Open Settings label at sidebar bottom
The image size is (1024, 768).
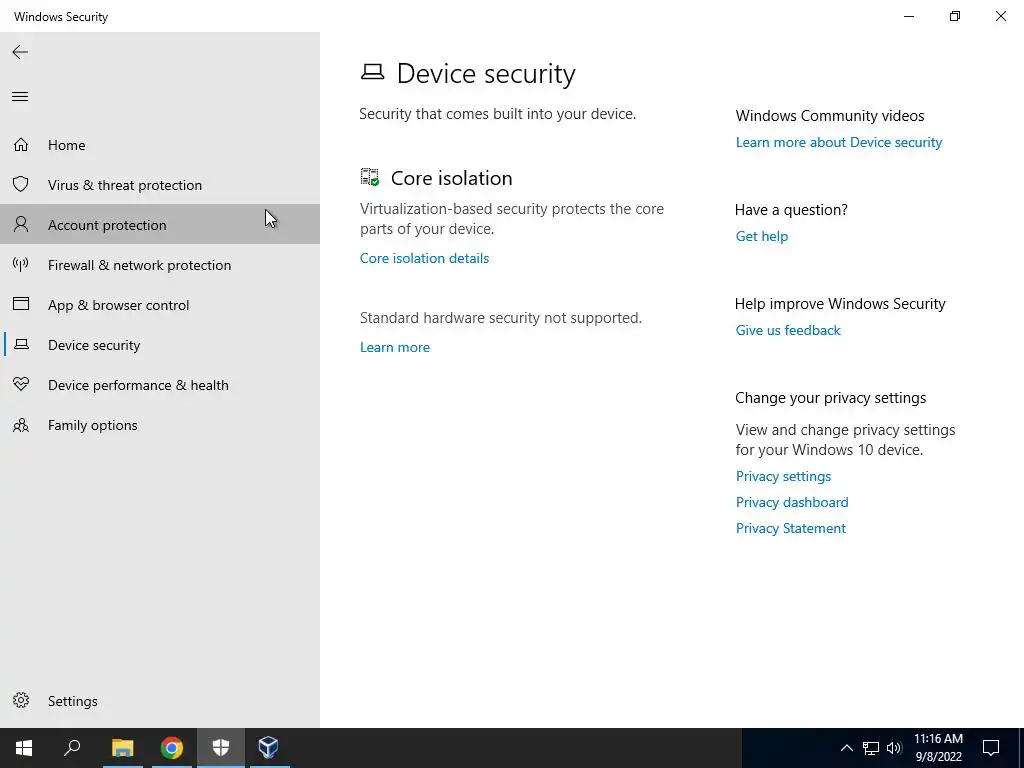tap(72, 701)
